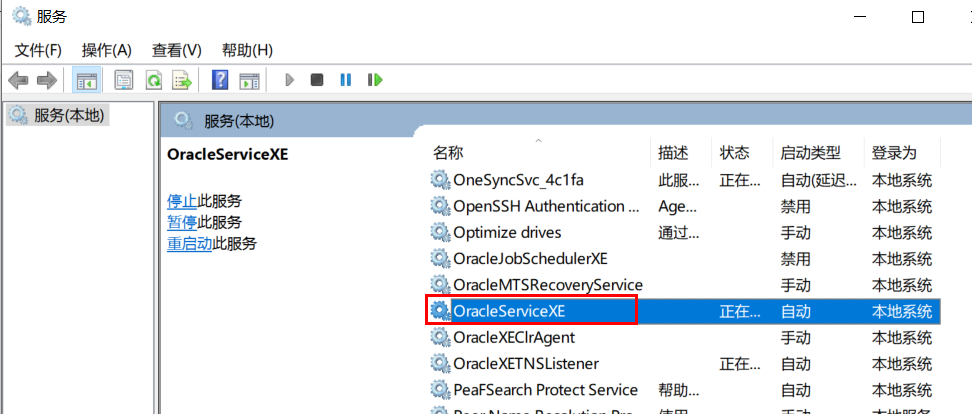Click the 停止 link to stop the service
This screenshot has height=414, width=972.
182,201
